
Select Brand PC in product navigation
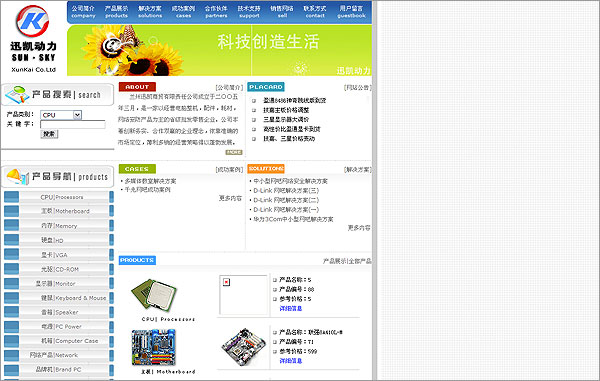tap(59, 370)
